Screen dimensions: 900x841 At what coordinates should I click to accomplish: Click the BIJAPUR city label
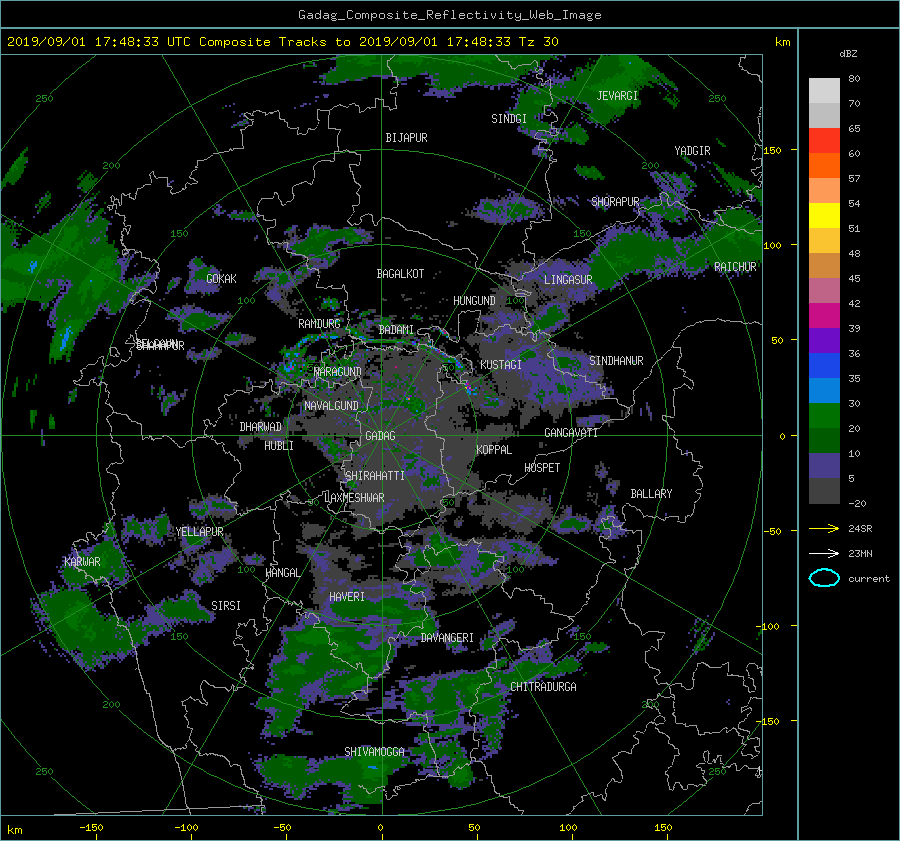tap(406, 138)
